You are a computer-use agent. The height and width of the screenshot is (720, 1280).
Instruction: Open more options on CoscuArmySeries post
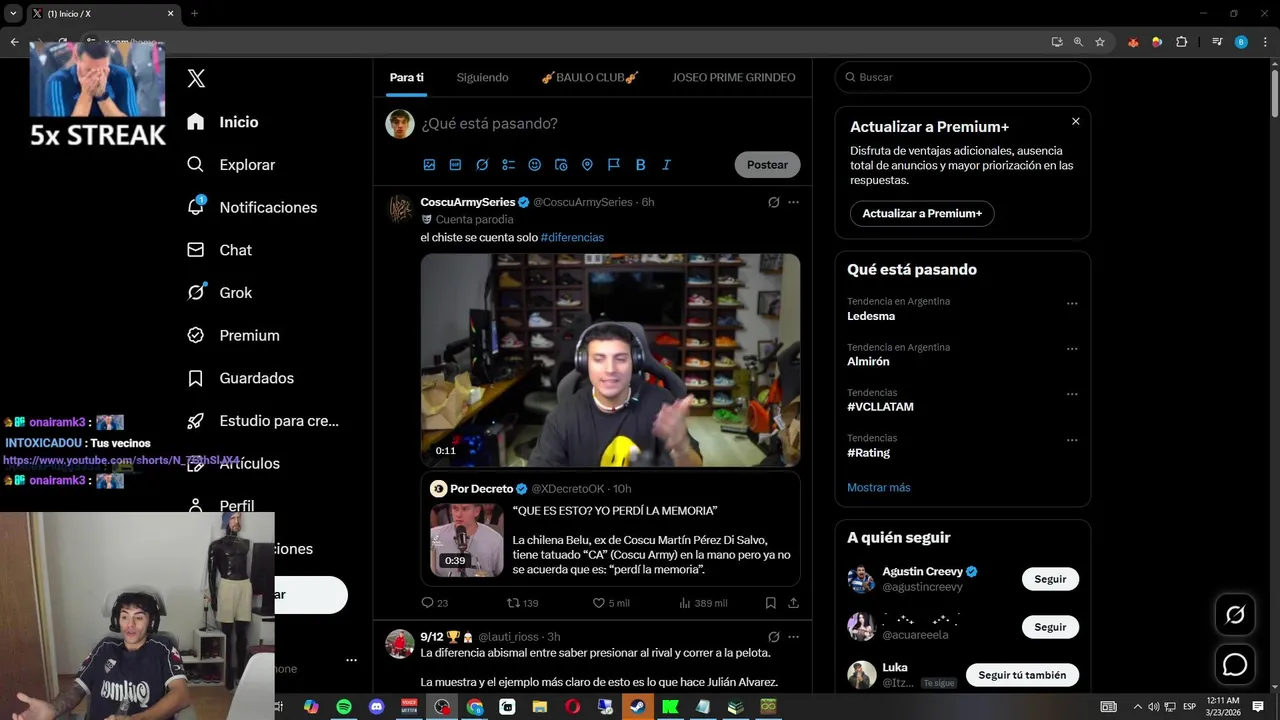793,202
